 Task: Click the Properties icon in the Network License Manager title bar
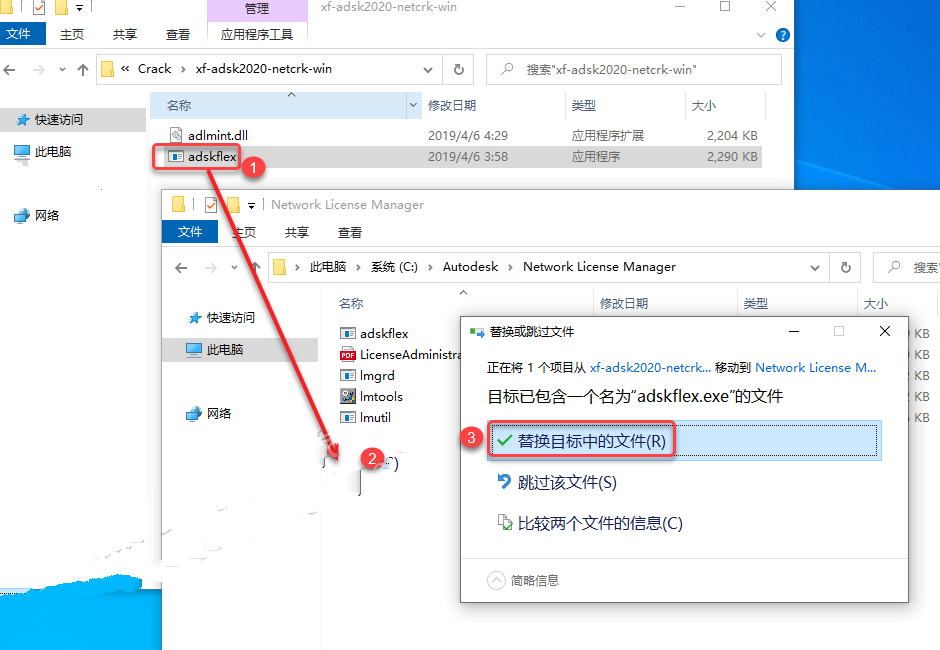210,205
